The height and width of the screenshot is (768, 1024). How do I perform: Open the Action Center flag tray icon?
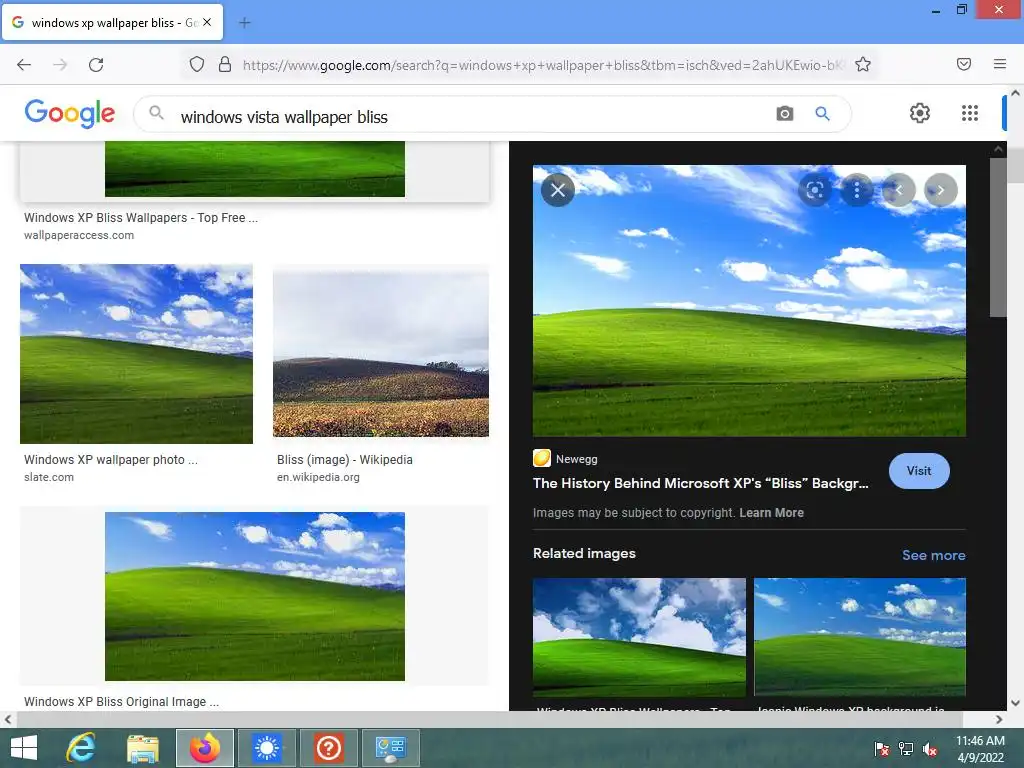point(882,749)
